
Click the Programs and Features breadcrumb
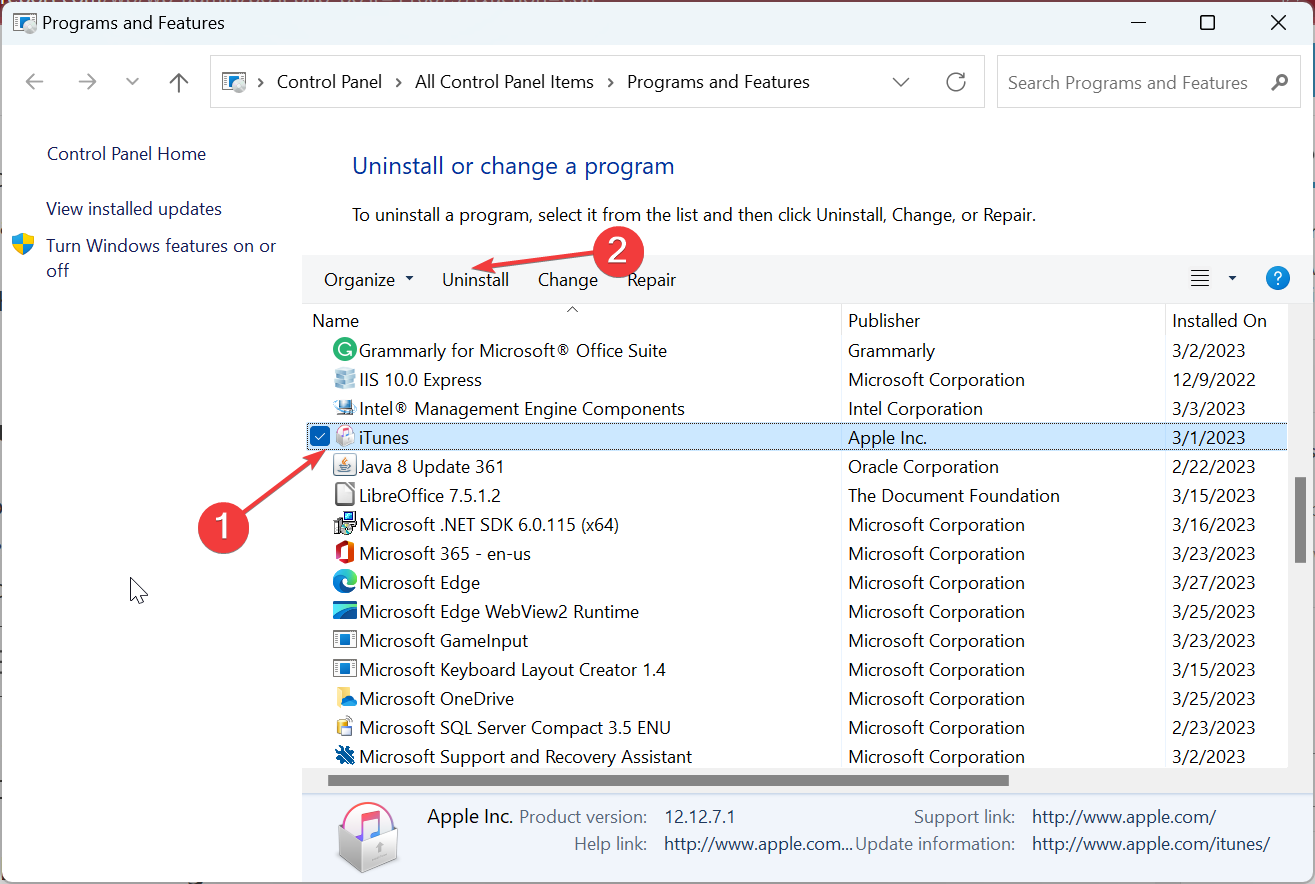(718, 82)
